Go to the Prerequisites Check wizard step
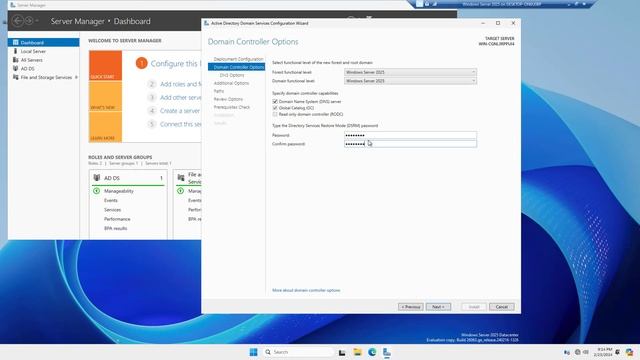640x360 pixels. click(x=231, y=107)
